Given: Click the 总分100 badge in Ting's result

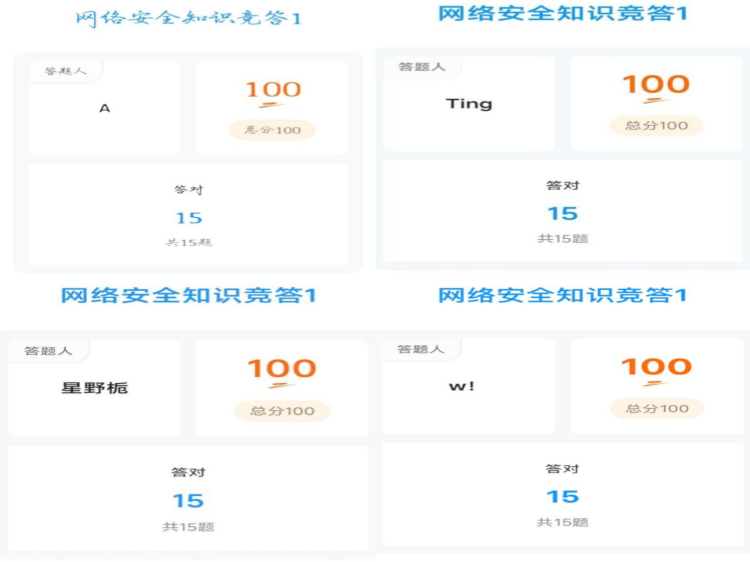Looking at the screenshot, I should point(657,125).
